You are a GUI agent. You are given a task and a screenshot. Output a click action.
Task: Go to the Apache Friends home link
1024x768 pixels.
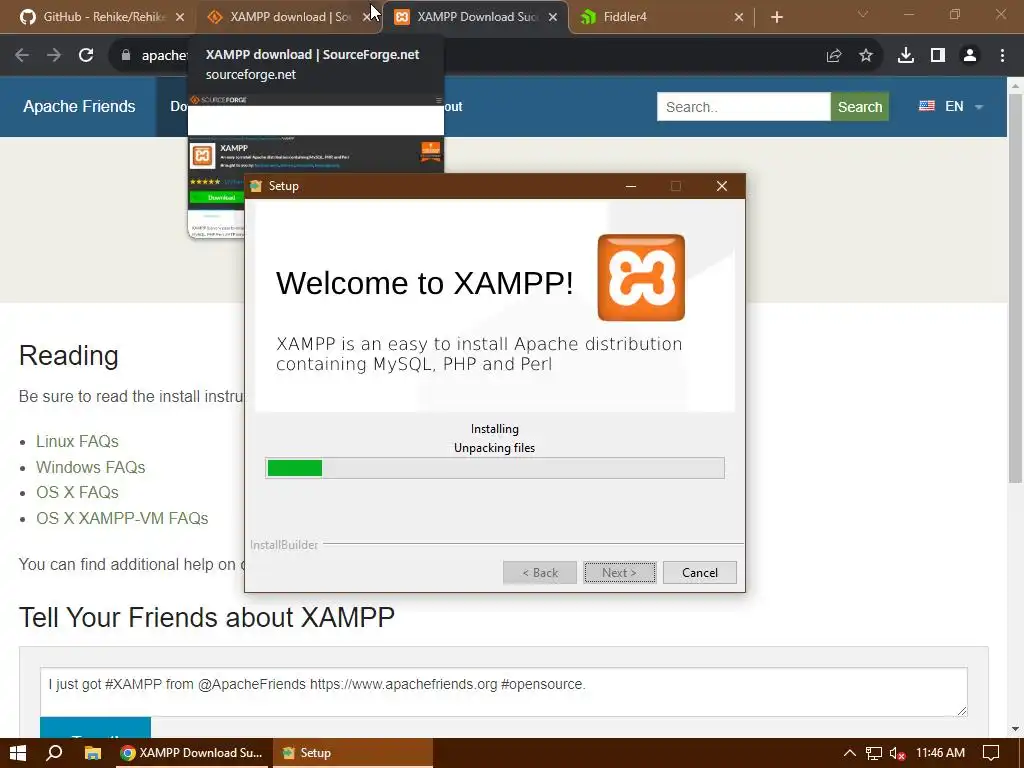(x=79, y=106)
